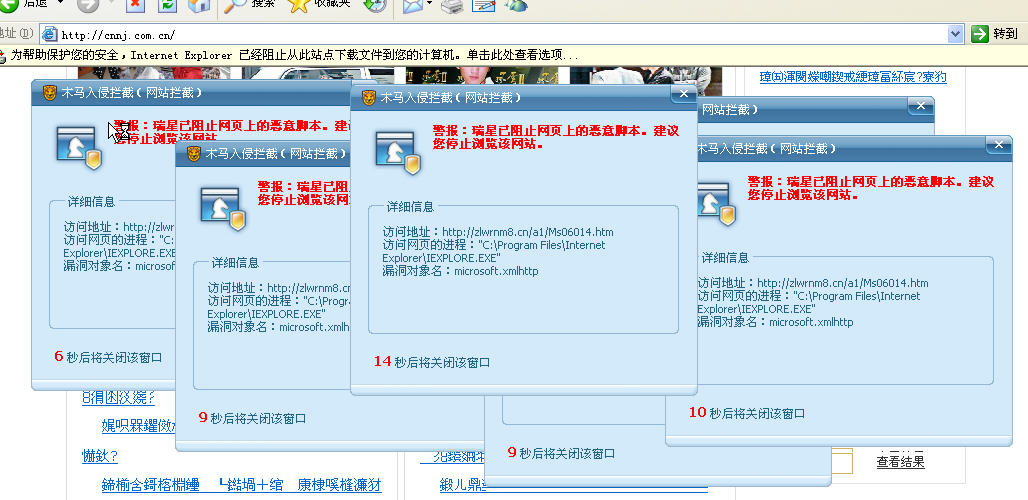Click 详细信息 label in 6-second popup
1028x500 pixels.
(x=91, y=202)
